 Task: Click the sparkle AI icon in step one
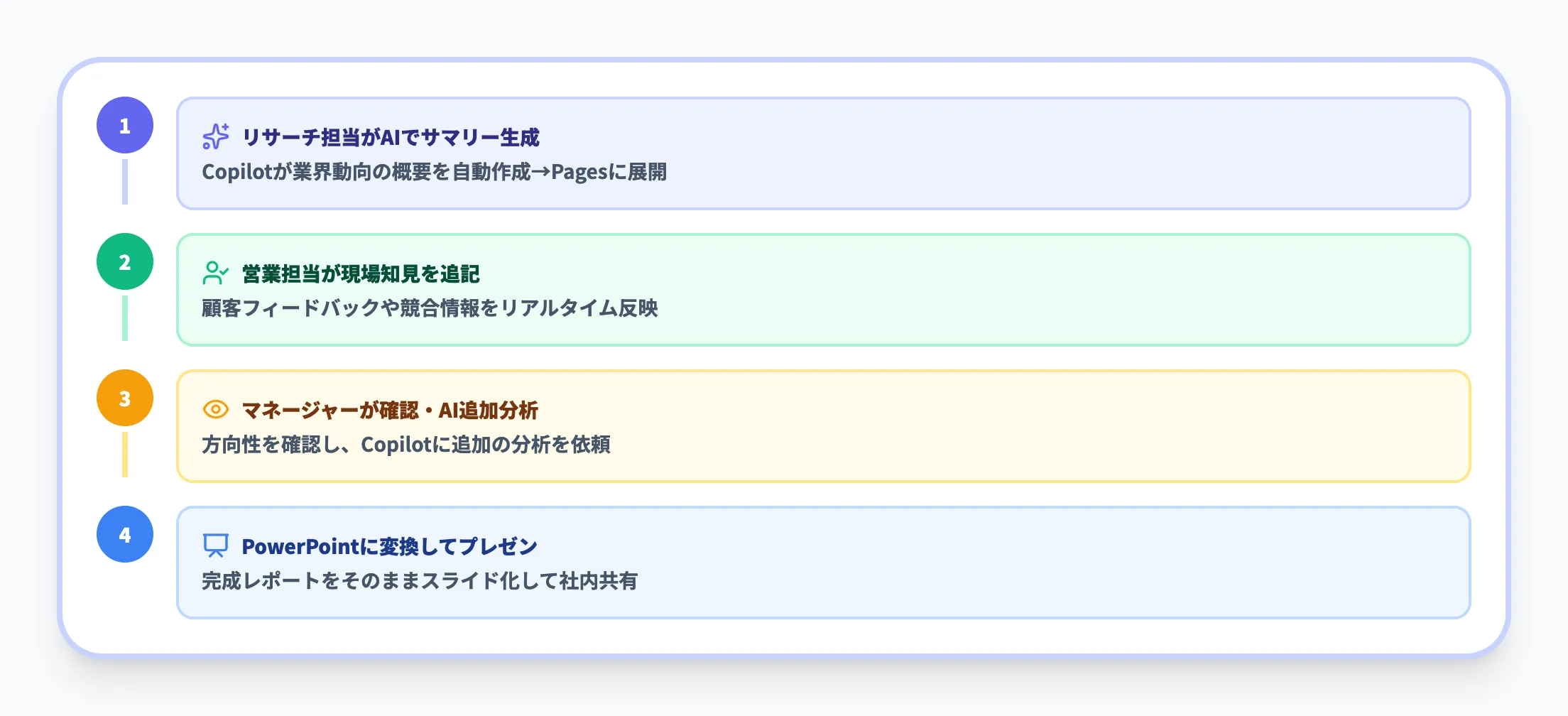[216, 136]
